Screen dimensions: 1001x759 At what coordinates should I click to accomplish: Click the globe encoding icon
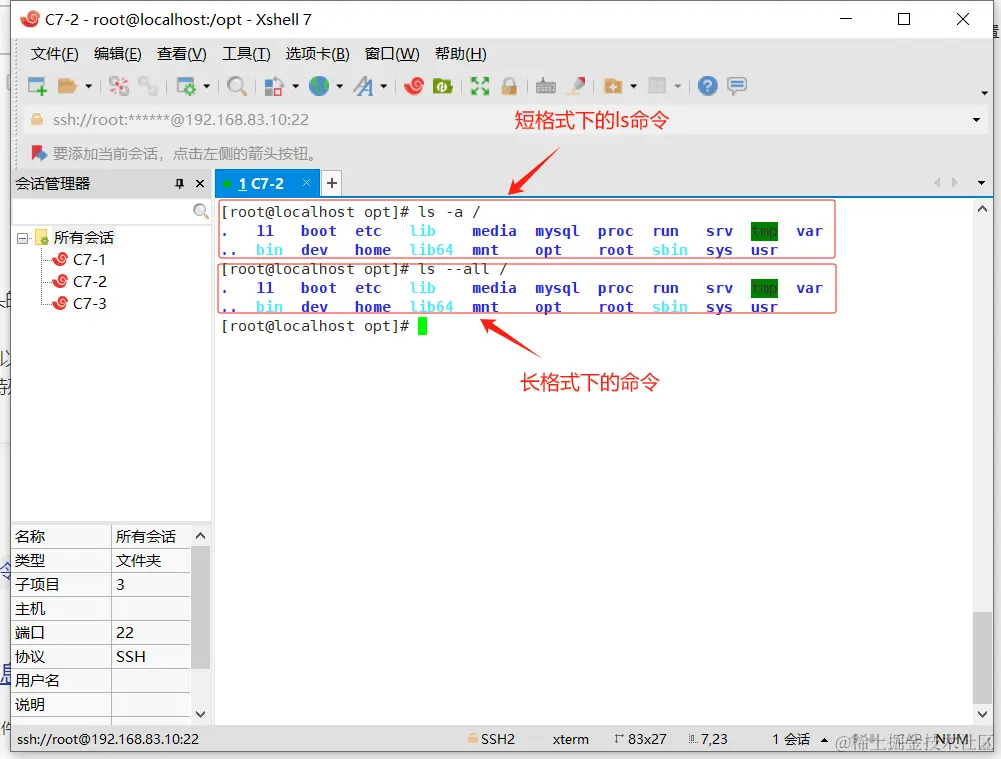tap(319, 86)
